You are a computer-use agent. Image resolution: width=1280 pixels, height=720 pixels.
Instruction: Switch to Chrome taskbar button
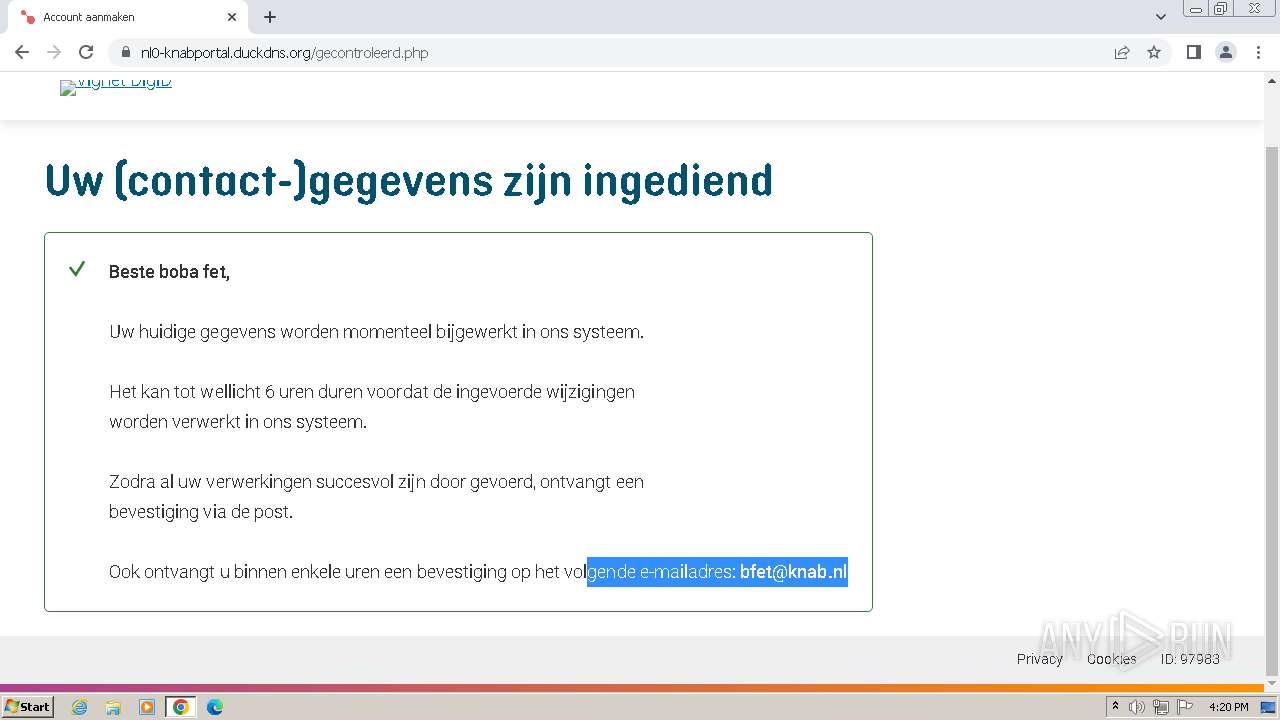coord(181,707)
